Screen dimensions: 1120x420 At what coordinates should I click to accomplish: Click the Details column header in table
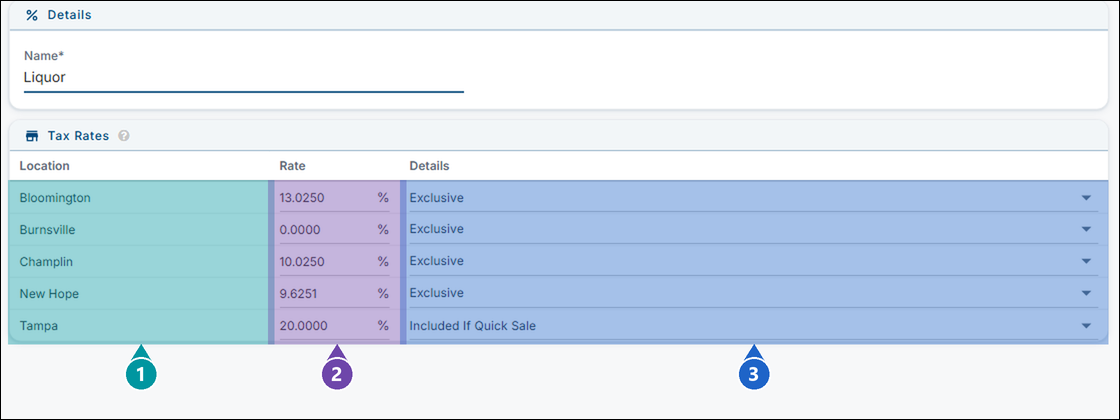429,166
